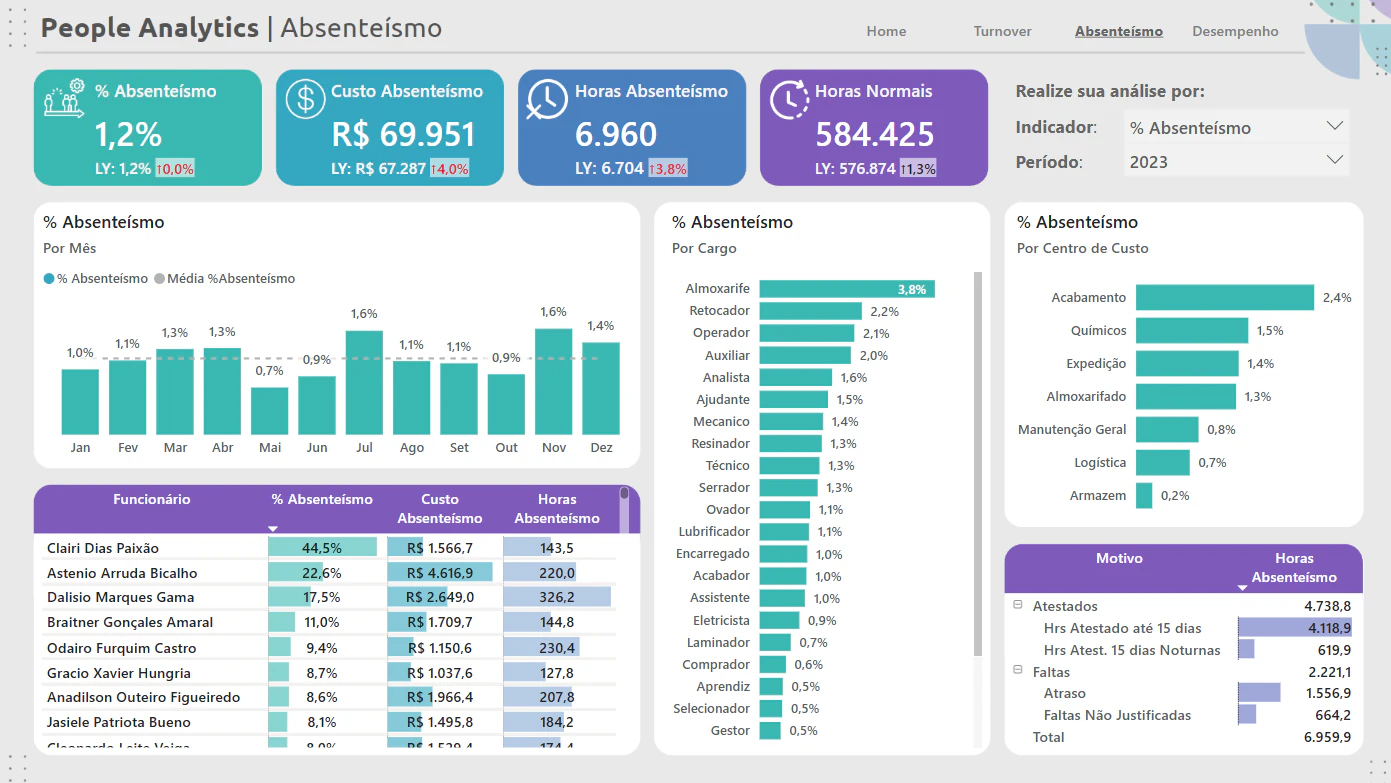
Task: Collapse the Faltas row
Action: click(x=1017, y=672)
